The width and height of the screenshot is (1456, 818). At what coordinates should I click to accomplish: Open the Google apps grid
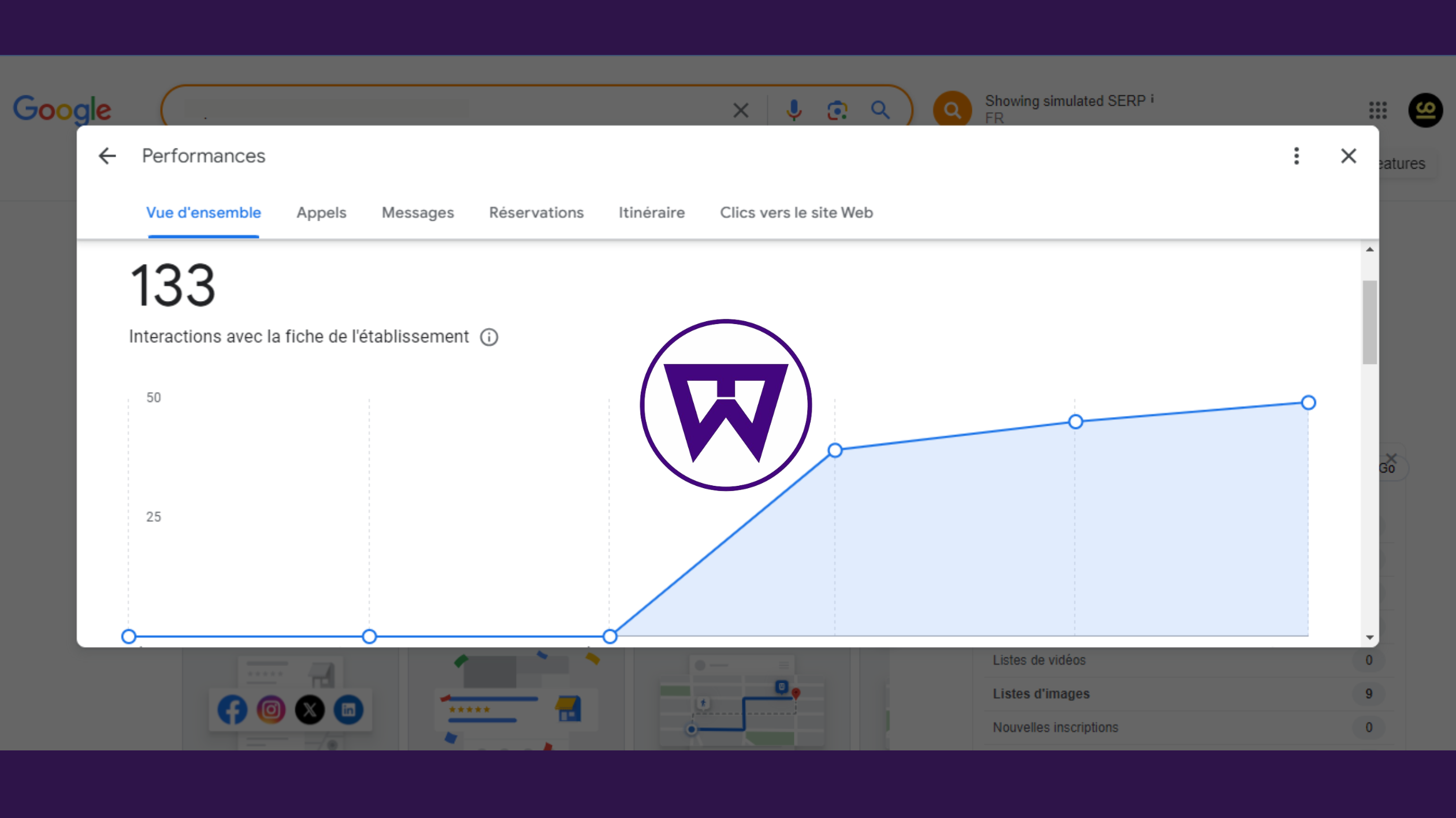1378,110
